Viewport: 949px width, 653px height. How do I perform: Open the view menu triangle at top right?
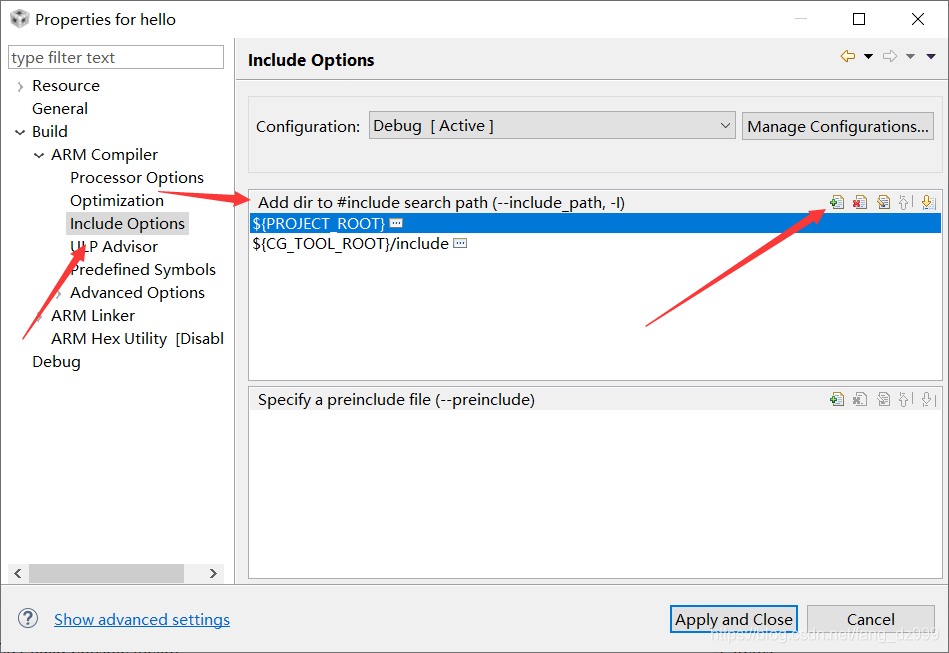(x=931, y=56)
